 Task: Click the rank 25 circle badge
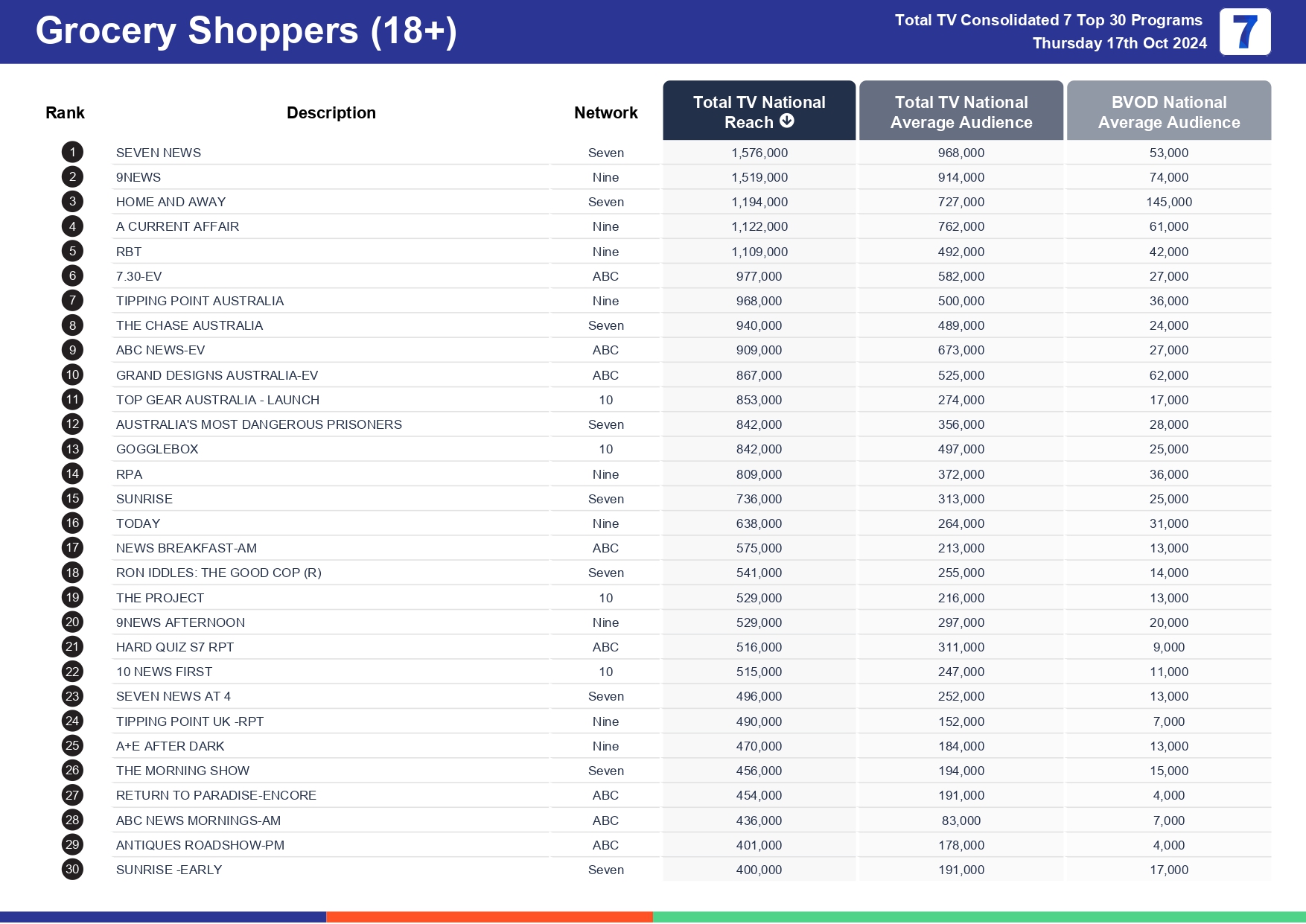[72, 746]
